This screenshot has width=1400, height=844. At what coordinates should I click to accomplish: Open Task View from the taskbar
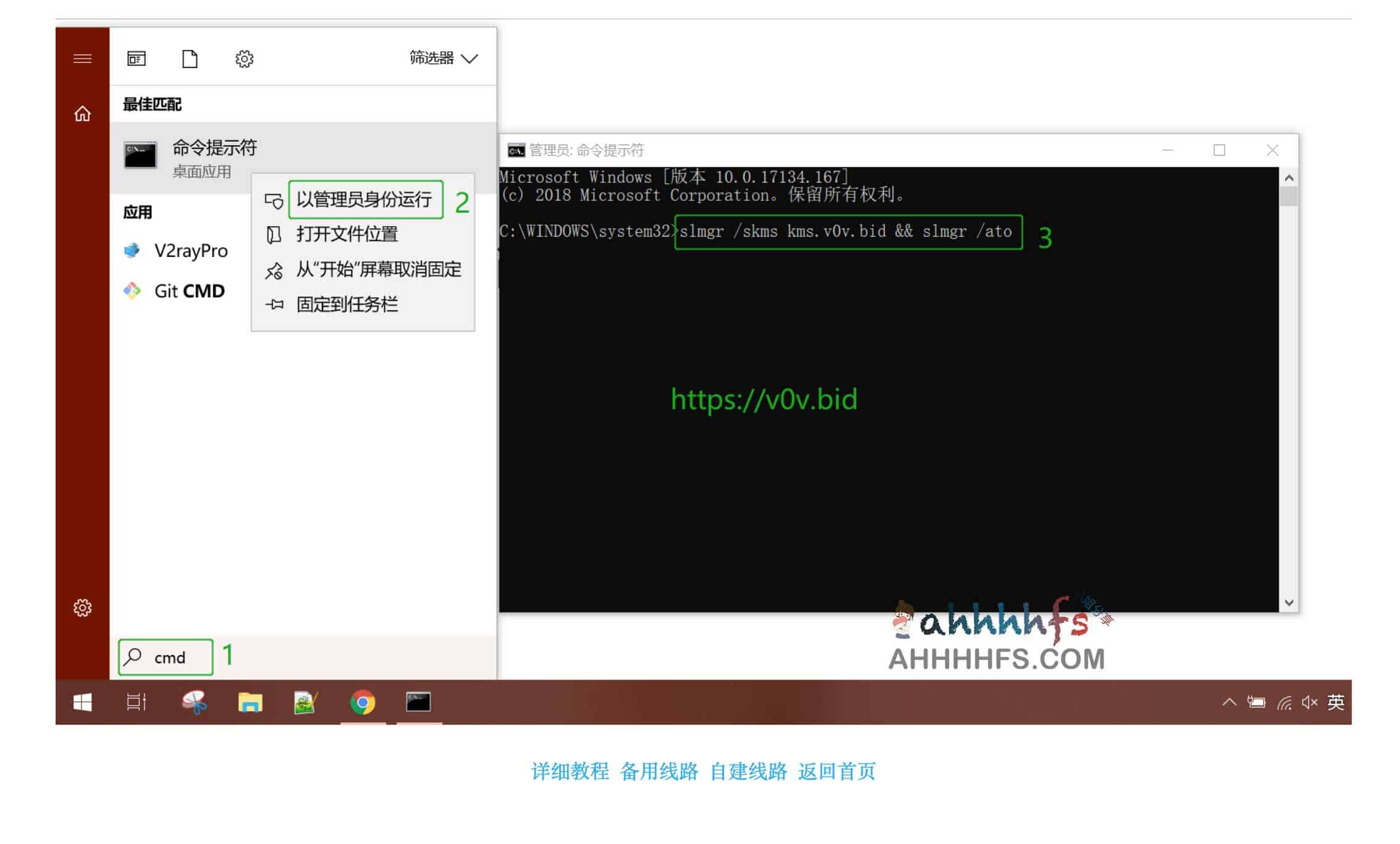(x=137, y=702)
